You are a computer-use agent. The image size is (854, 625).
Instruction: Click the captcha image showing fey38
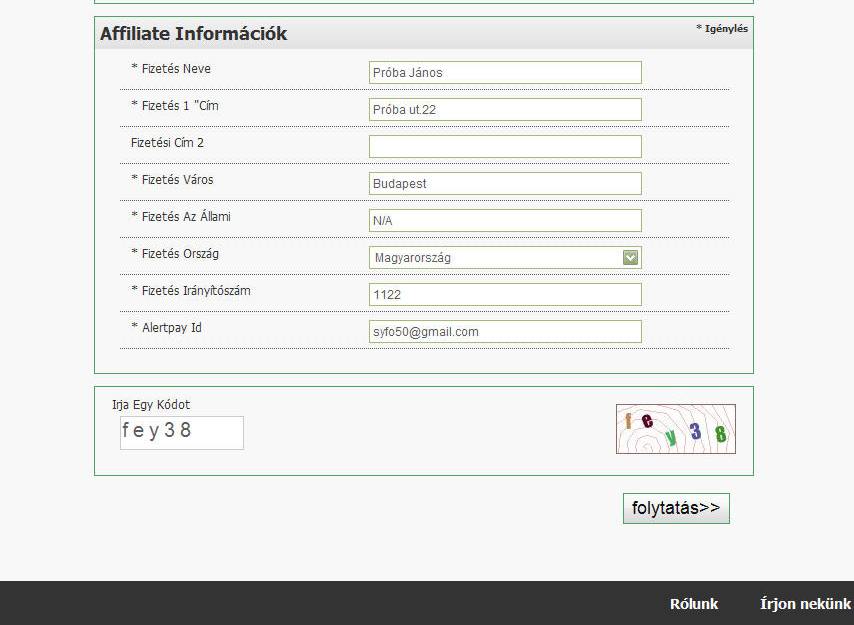[x=675, y=428]
